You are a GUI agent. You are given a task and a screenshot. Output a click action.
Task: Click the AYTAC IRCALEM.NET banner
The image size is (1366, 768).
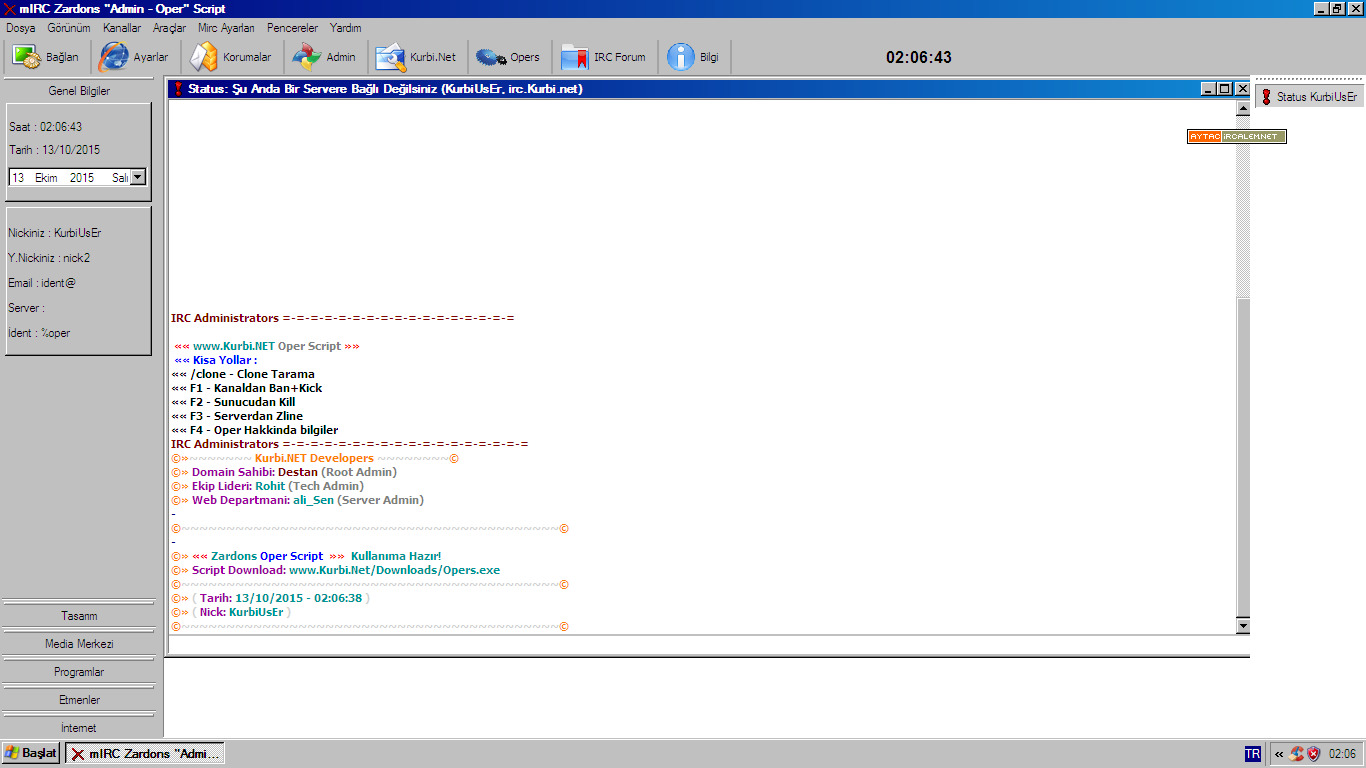tap(1236, 136)
